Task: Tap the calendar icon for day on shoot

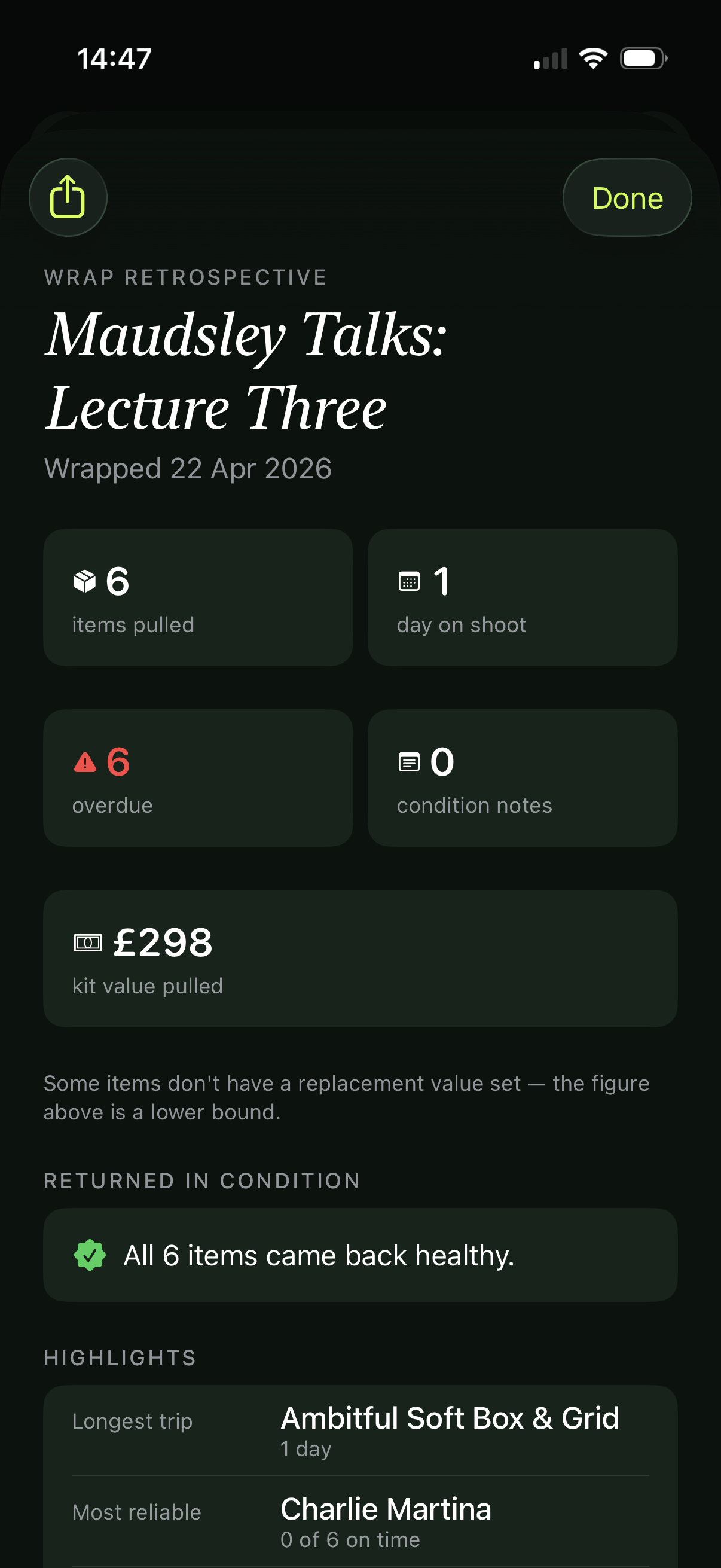Action: tap(409, 581)
